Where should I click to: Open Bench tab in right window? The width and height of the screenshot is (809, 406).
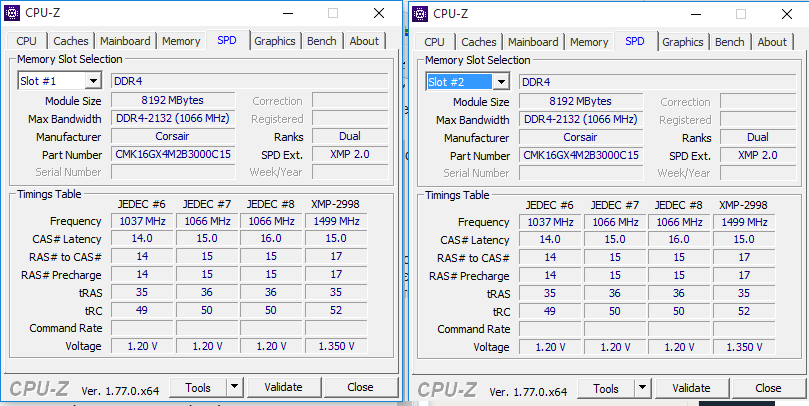point(730,42)
